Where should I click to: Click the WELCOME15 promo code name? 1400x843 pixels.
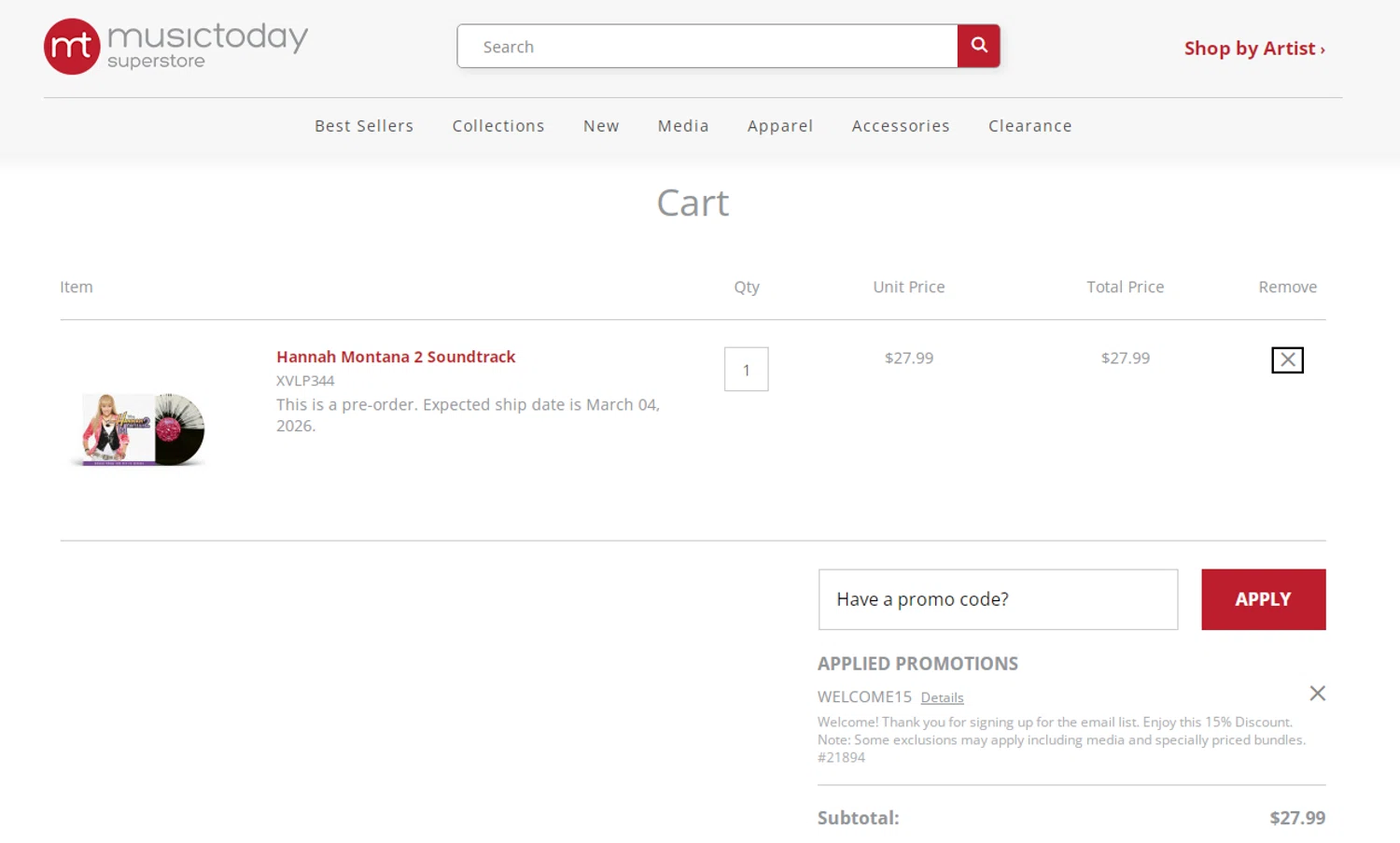coord(864,697)
